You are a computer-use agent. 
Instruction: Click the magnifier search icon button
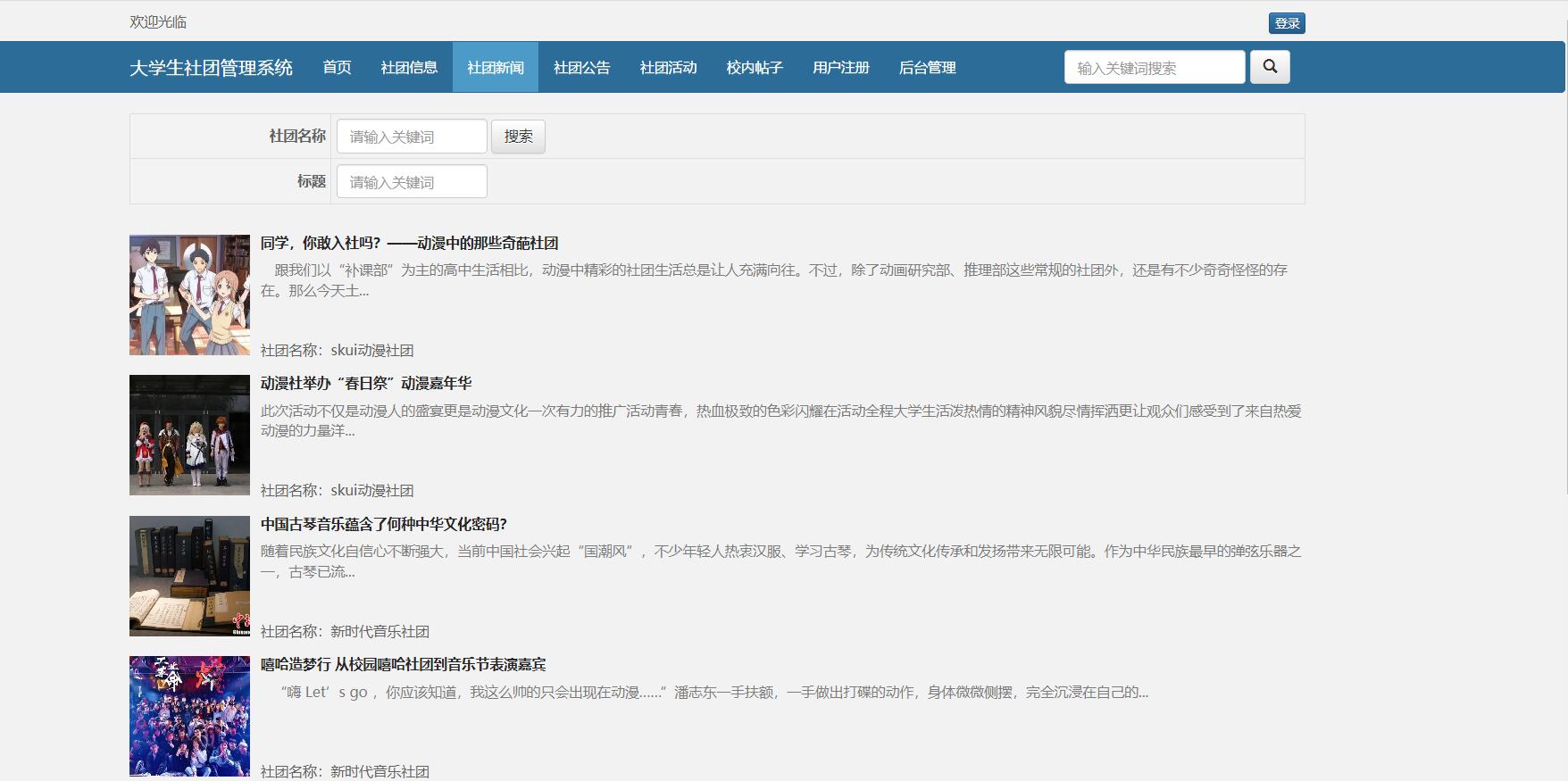tap(1270, 67)
